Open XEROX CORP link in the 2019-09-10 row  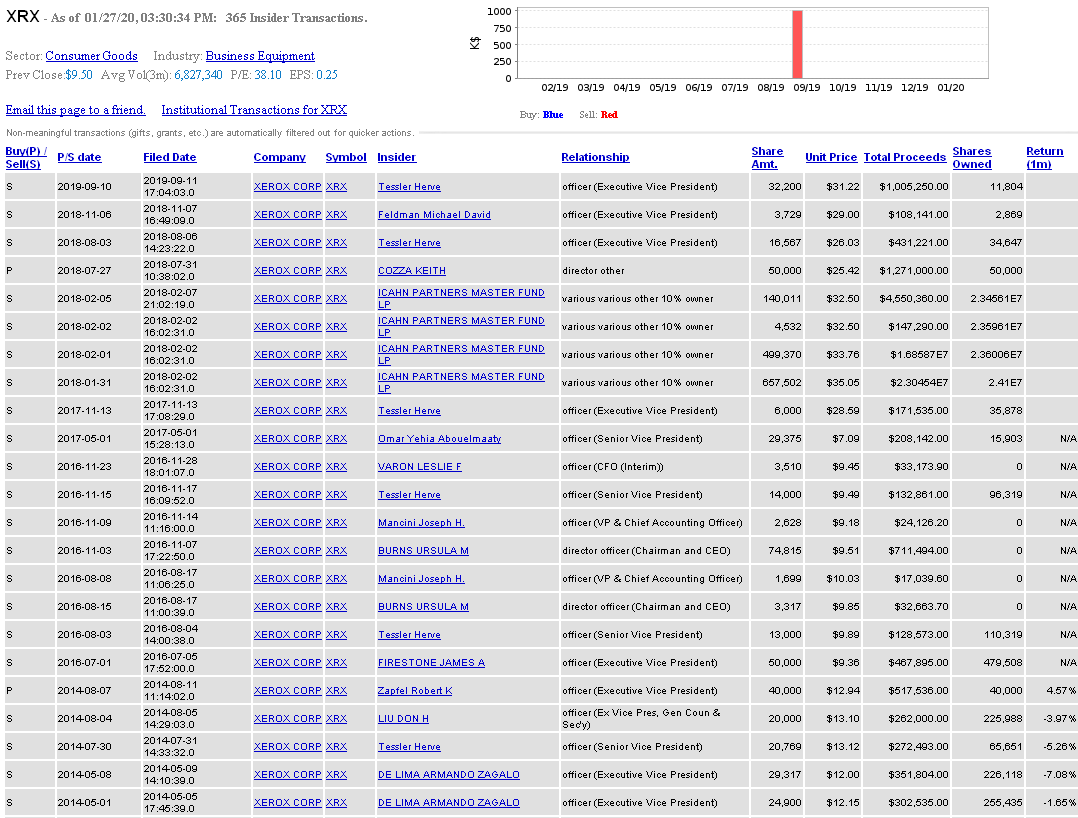tap(287, 187)
